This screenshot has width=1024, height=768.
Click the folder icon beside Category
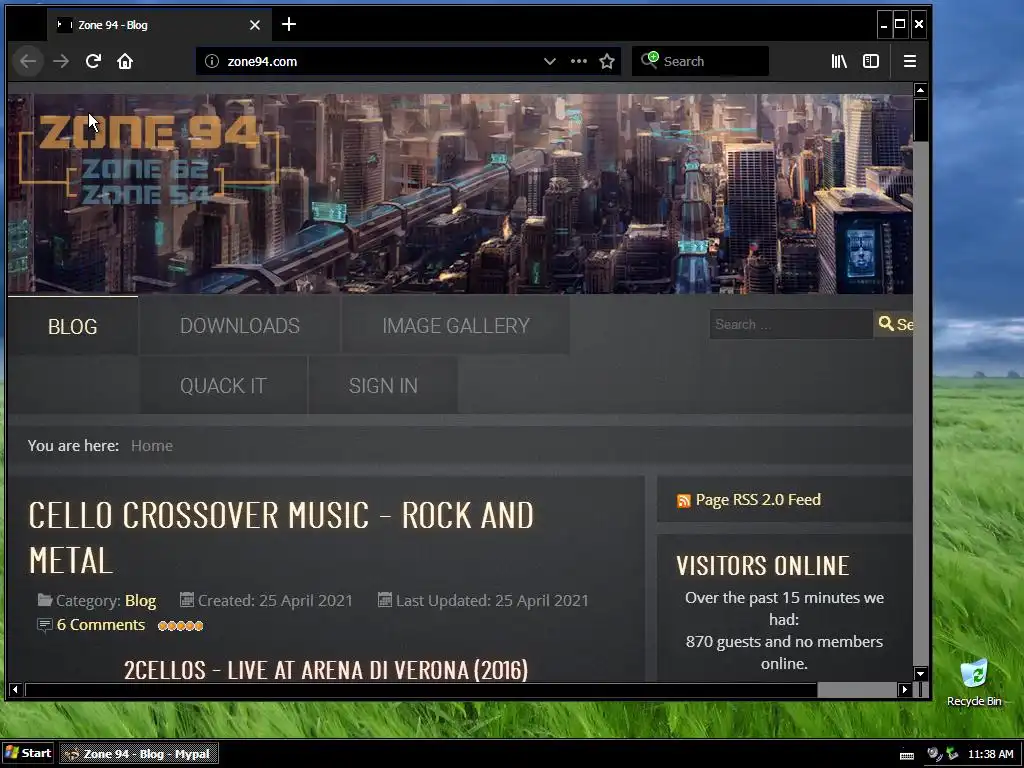point(44,600)
